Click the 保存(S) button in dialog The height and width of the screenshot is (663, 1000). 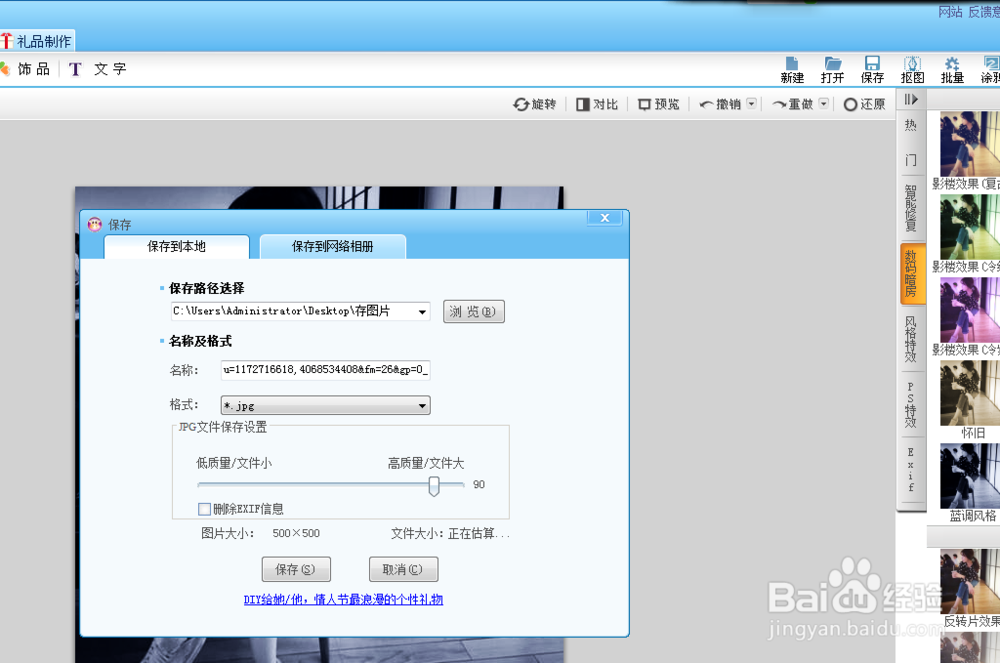pyautogui.click(x=296, y=569)
